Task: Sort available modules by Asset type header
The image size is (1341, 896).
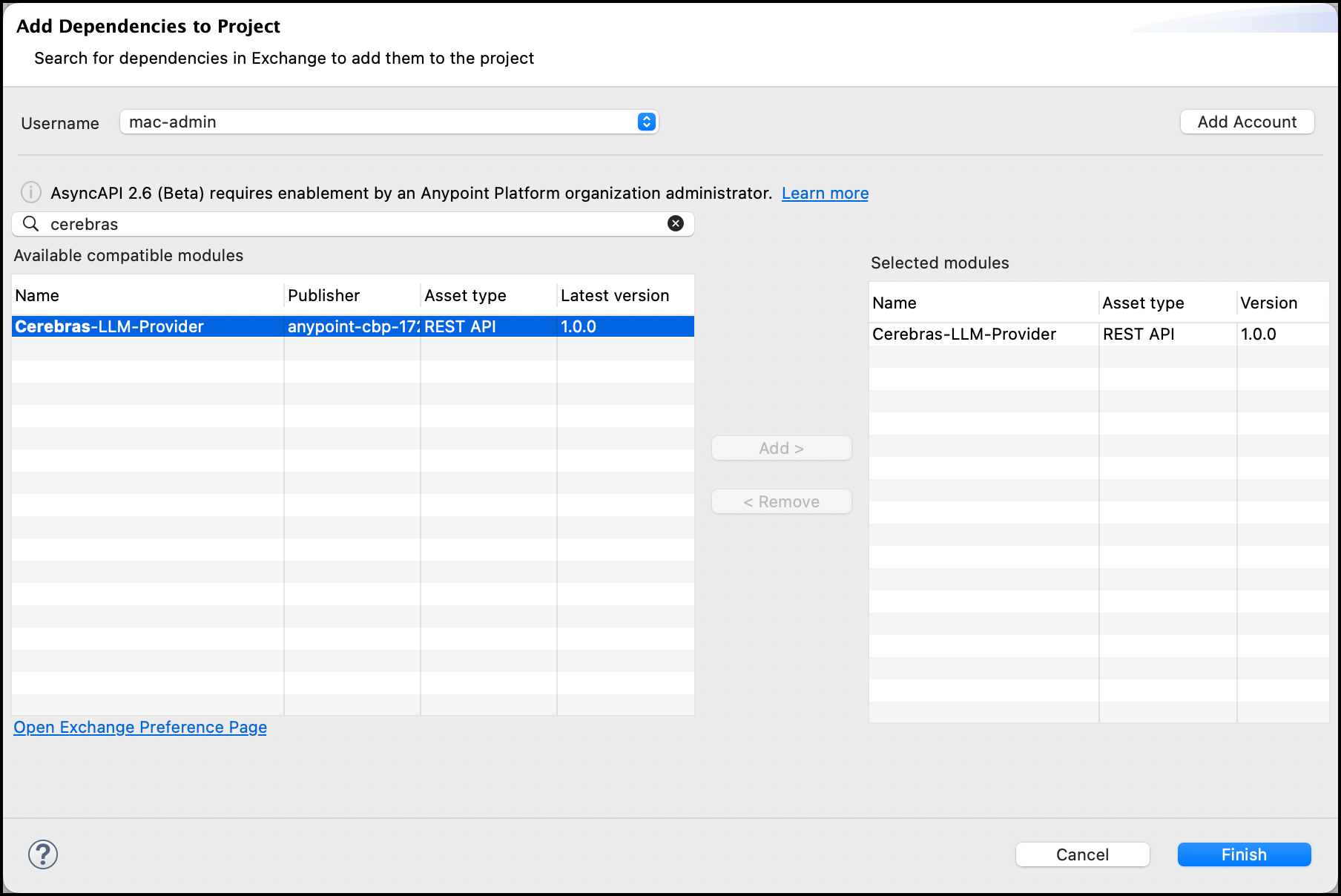Action: (489, 295)
